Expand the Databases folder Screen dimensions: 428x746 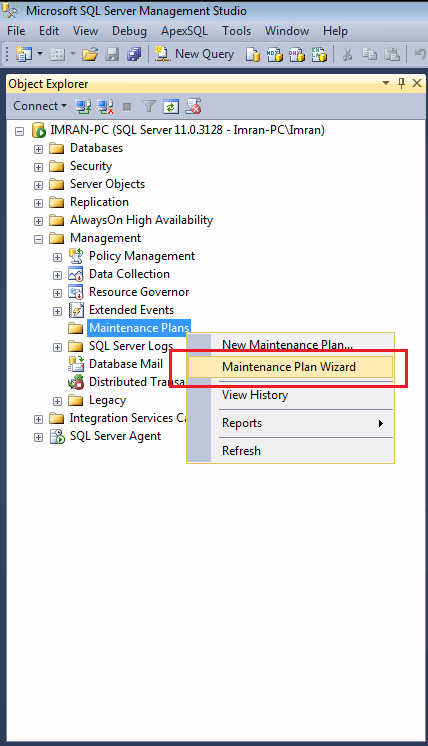click(x=39, y=149)
